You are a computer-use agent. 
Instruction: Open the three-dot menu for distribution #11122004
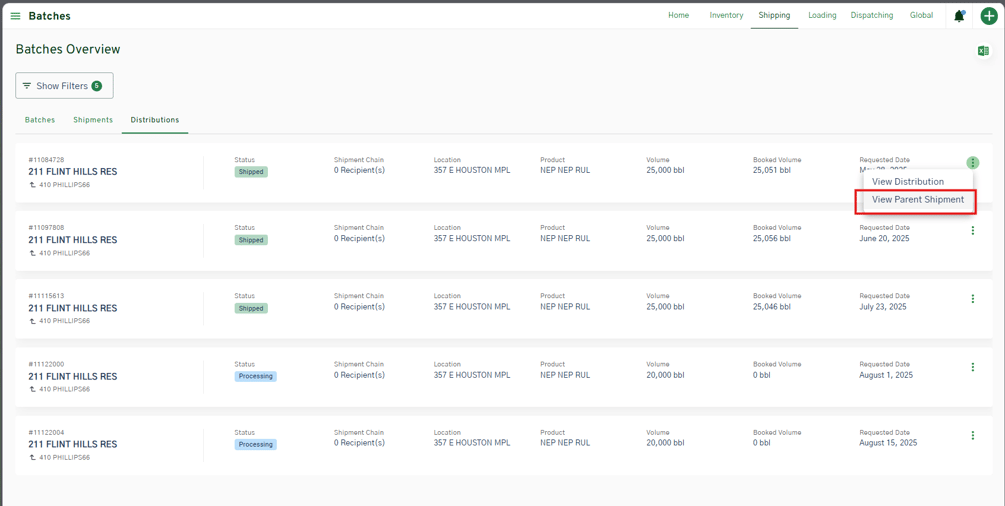click(x=972, y=436)
